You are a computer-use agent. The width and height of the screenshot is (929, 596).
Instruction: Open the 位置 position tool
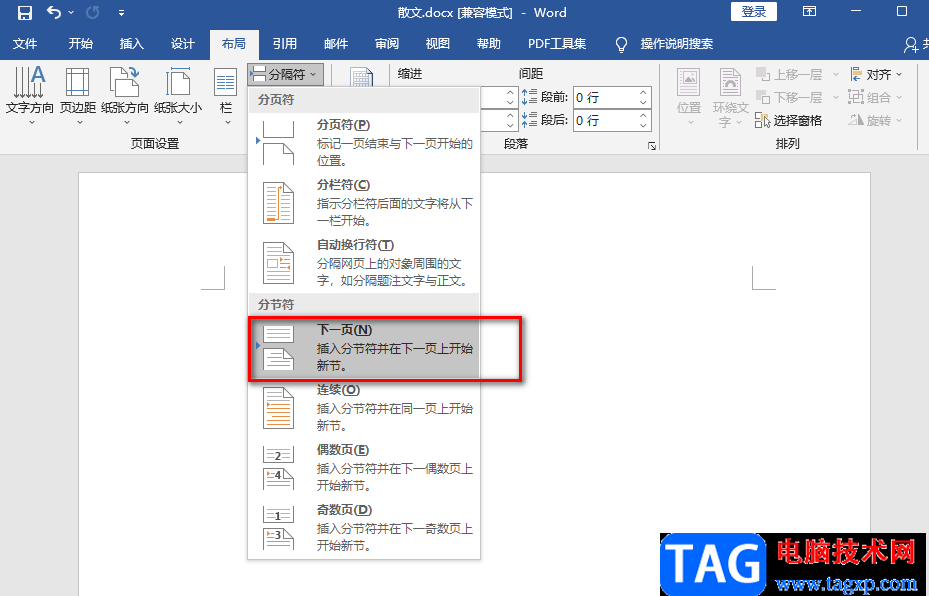(x=688, y=96)
